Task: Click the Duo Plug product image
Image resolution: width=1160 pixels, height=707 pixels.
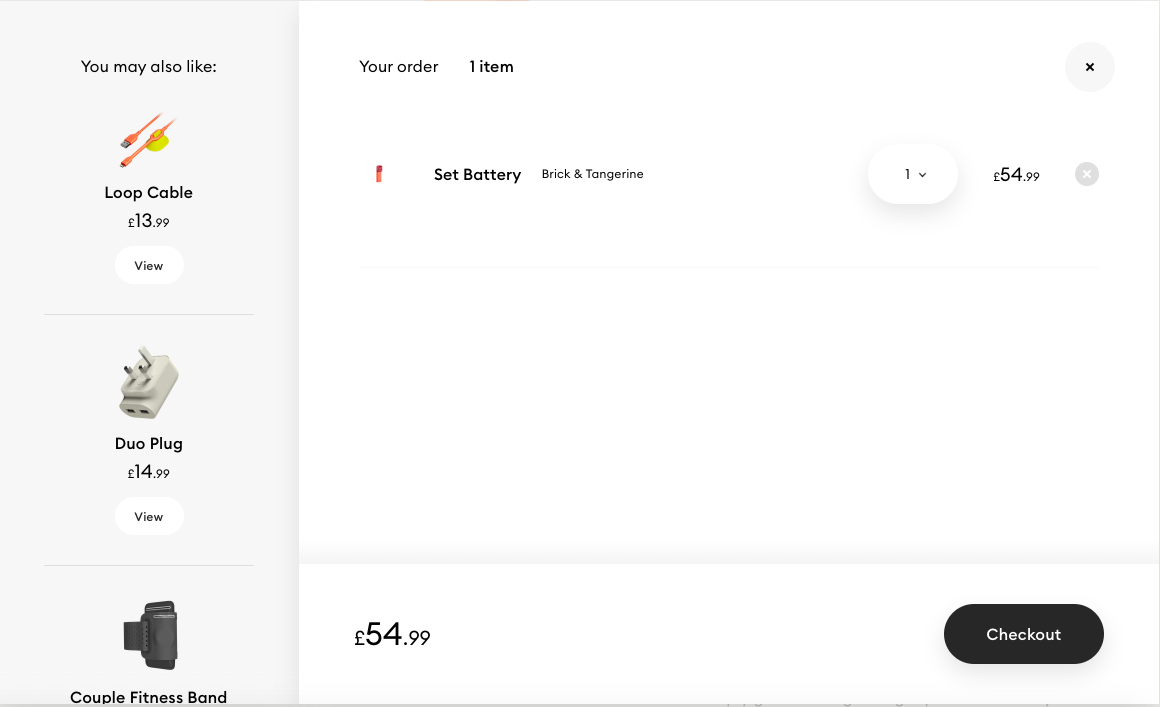Action: 149,383
